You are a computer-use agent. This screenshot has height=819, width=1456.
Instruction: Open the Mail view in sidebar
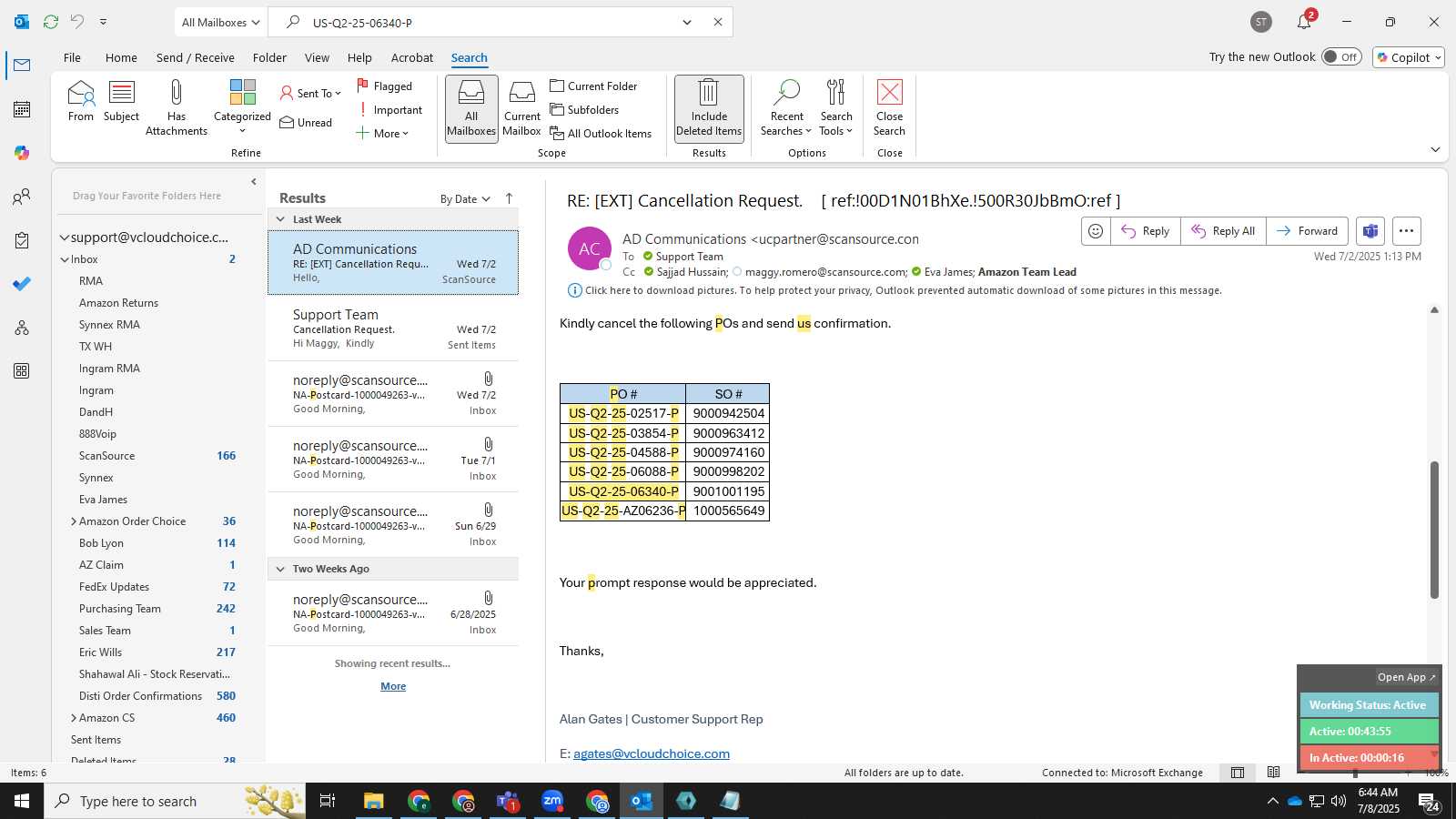(22, 66)
